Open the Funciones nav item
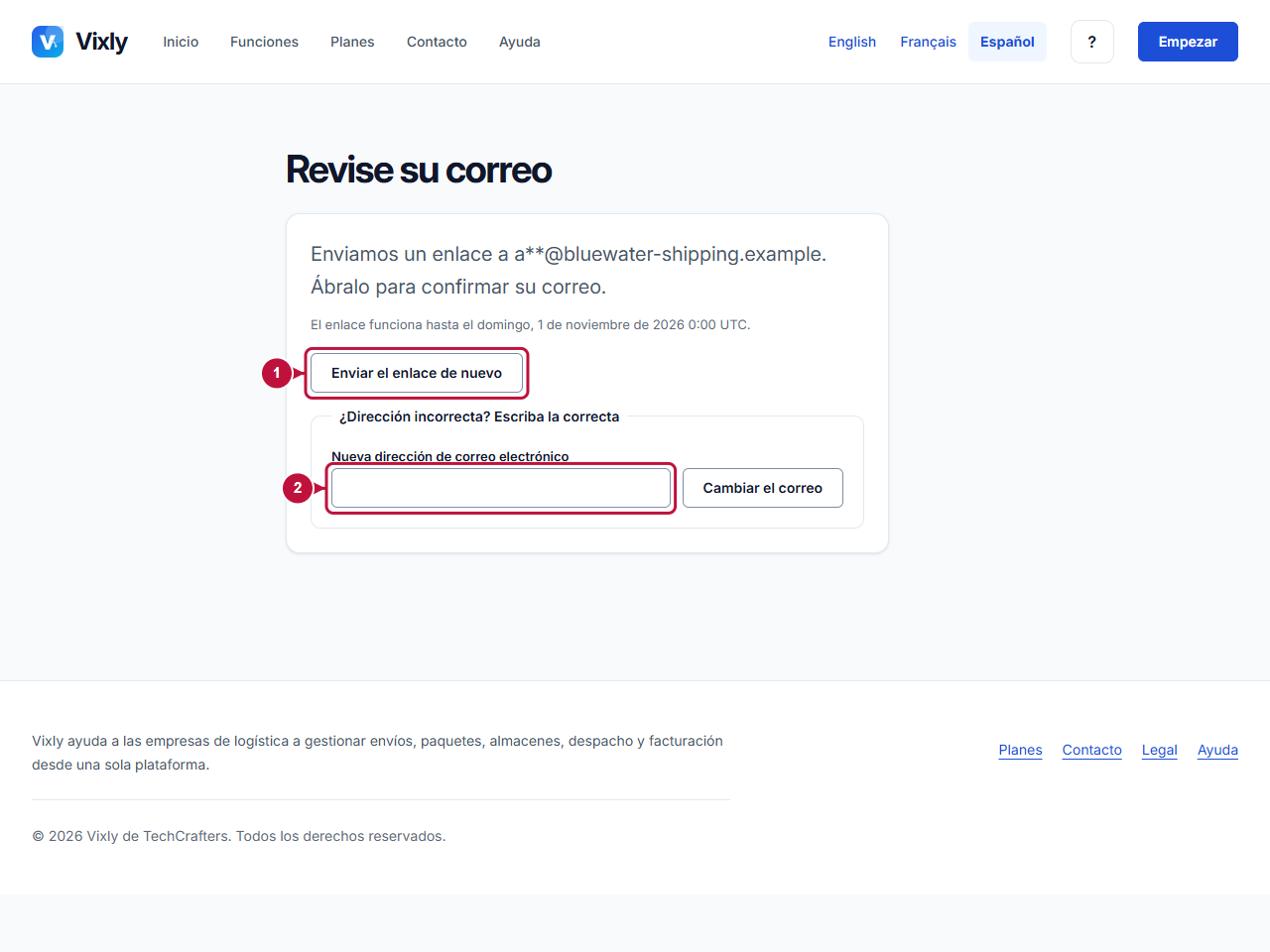This screenshot has width=1270, height=952. (264, 42)
